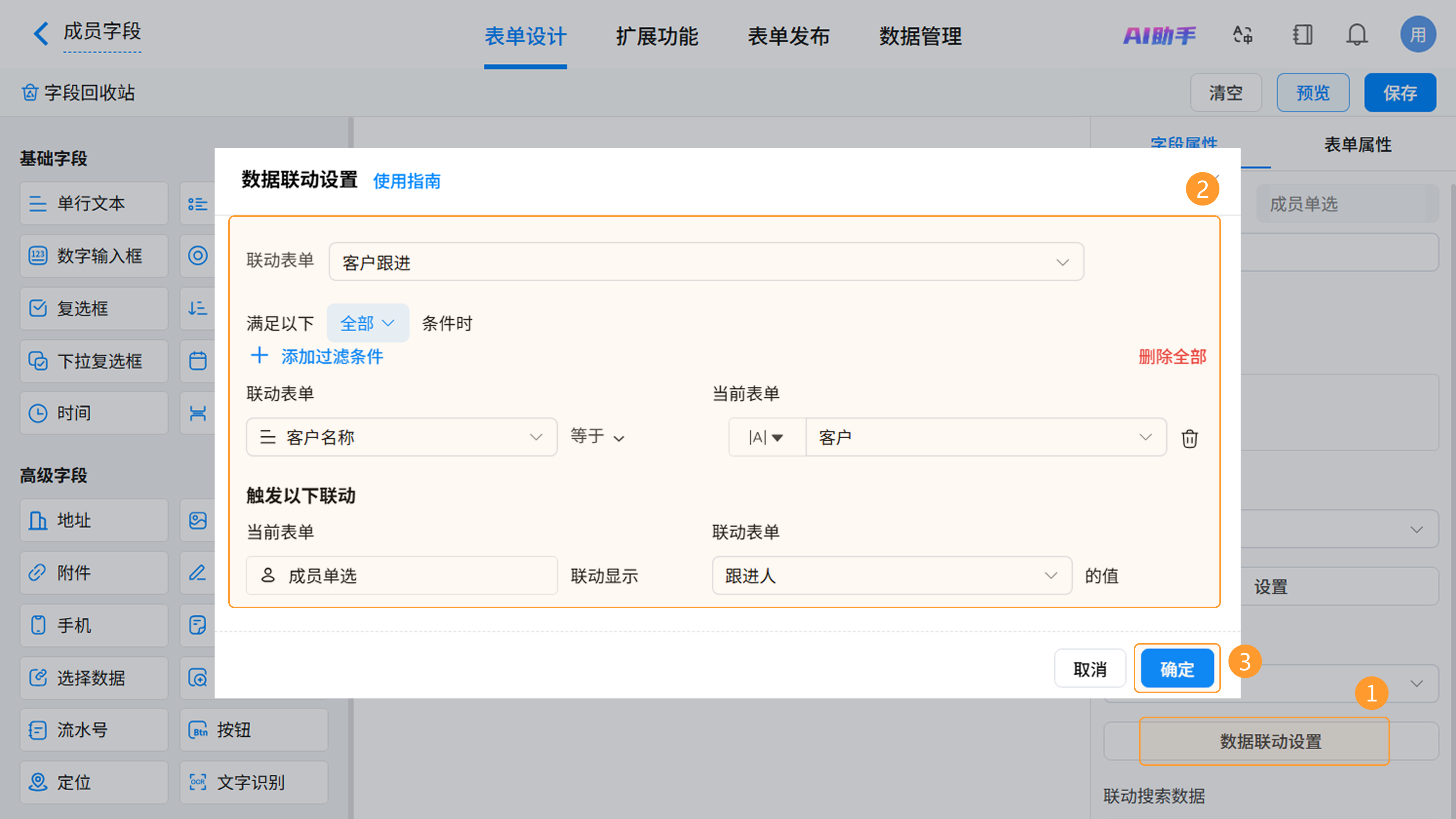Click the back arrow next to 成员字段
The height and width of the screenshot is (819, 1456).
[x=41, y=33]
